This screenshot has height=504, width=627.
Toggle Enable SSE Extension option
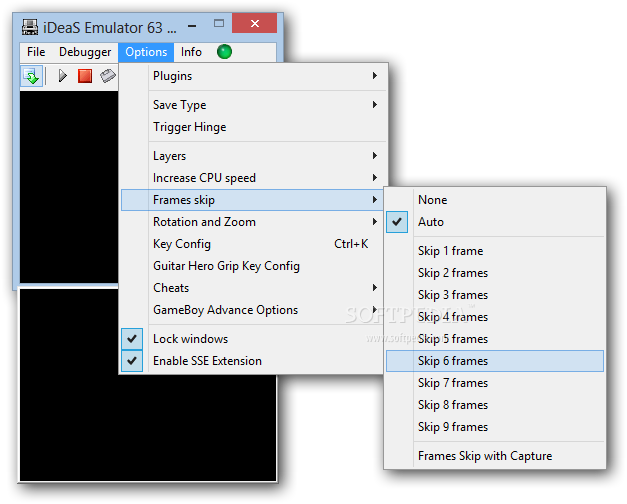point(253,361)
